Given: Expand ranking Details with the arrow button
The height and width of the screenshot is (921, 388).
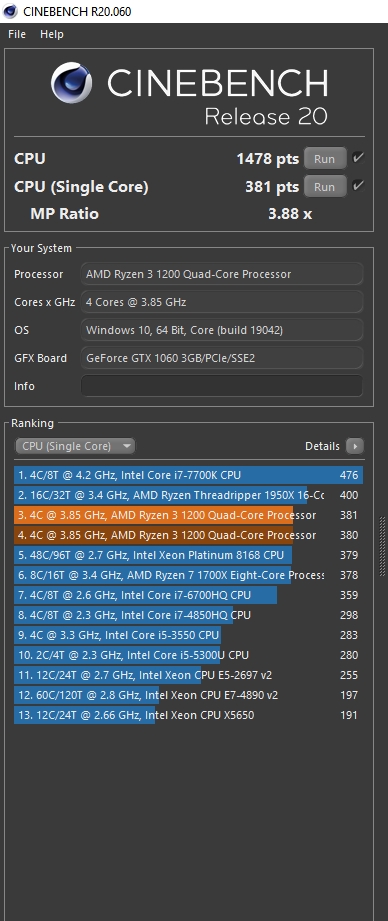Looking at the screenshot, I should [355, 446].
